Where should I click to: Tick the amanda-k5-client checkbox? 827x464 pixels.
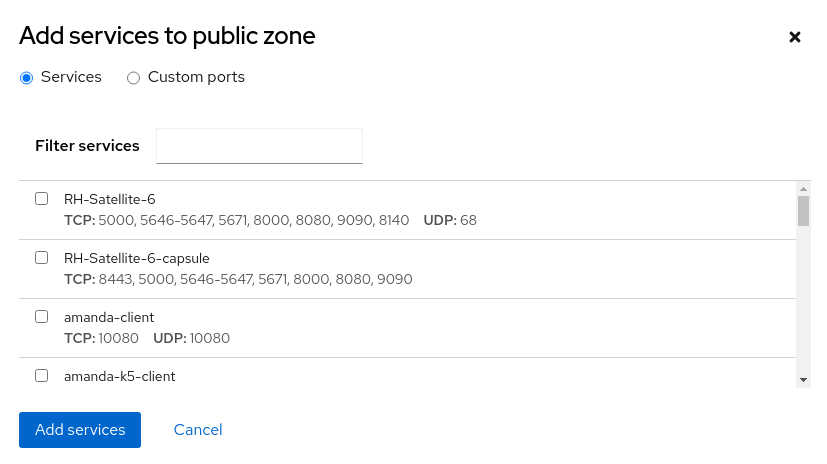coord(42,376)
